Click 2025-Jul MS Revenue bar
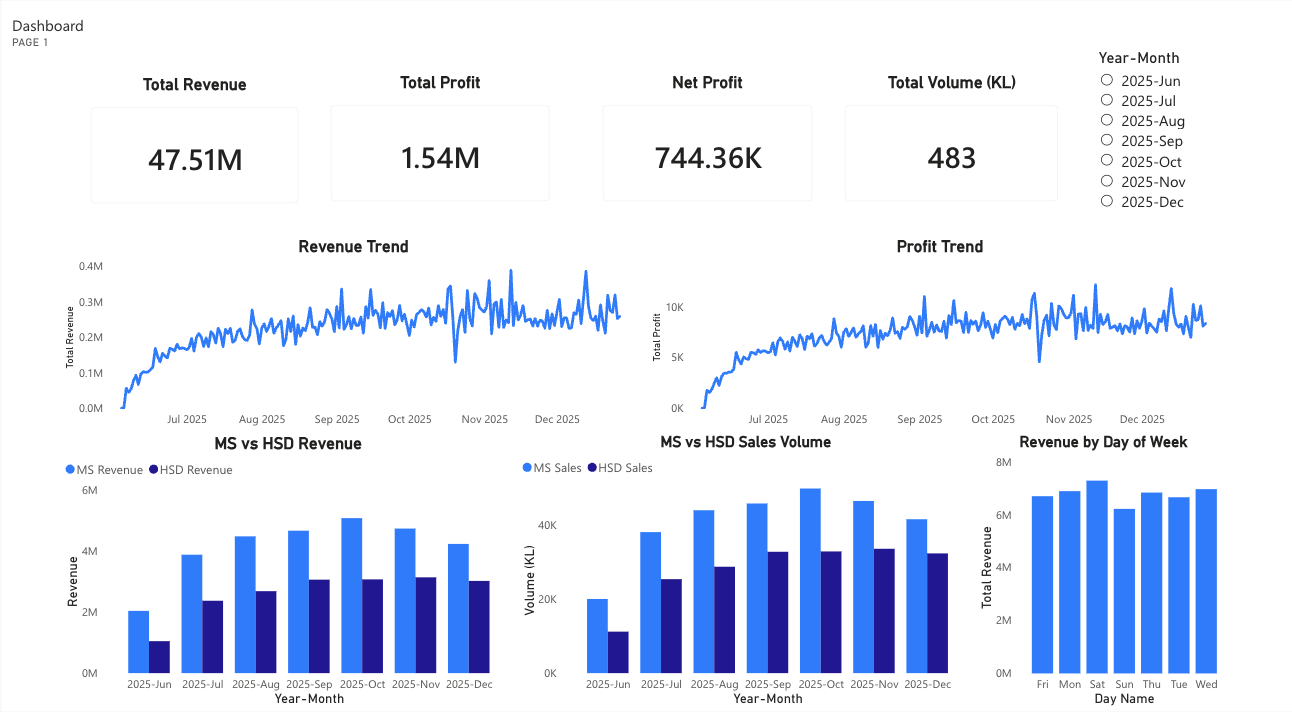 coord(191,613)
